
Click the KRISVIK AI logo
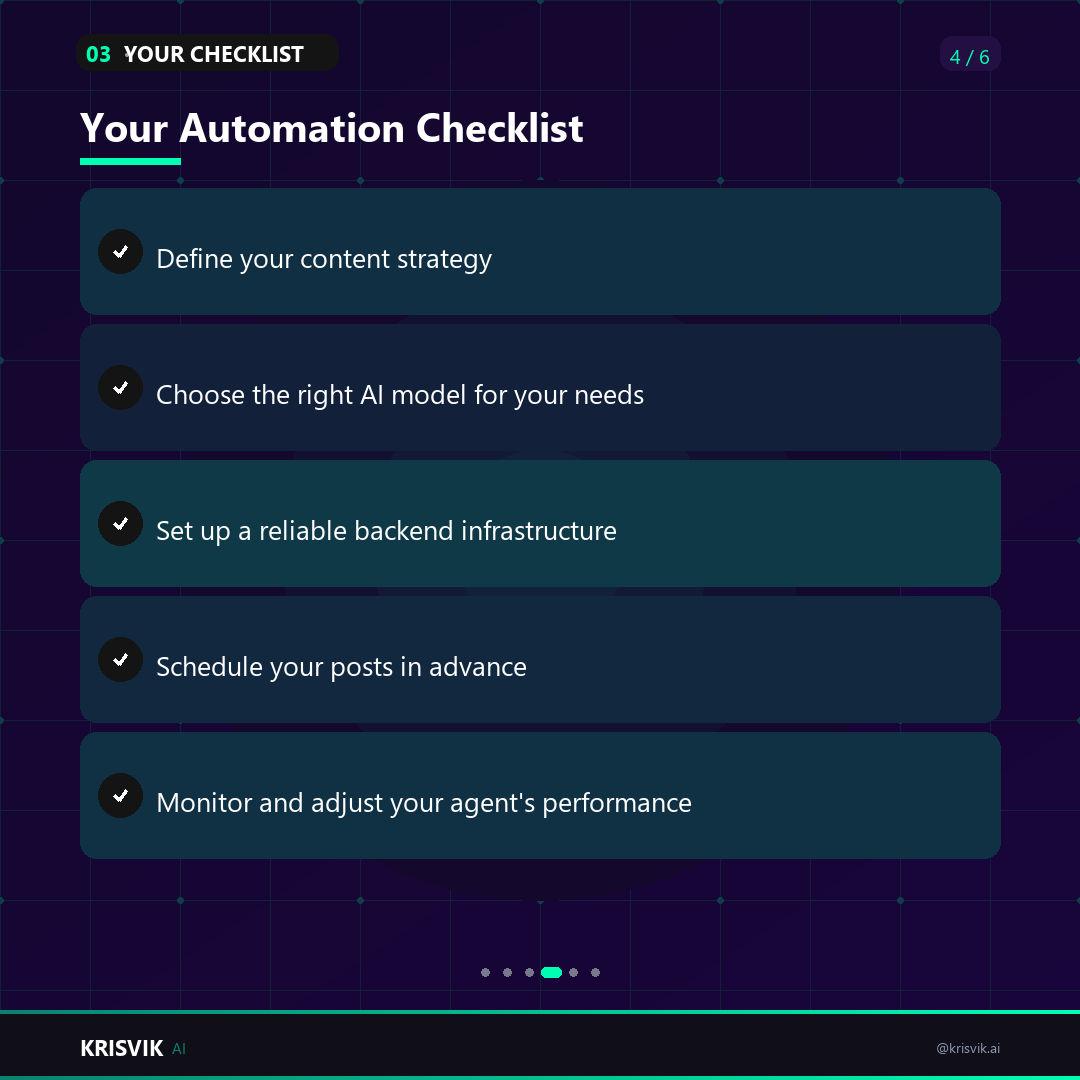(133, 1048)
